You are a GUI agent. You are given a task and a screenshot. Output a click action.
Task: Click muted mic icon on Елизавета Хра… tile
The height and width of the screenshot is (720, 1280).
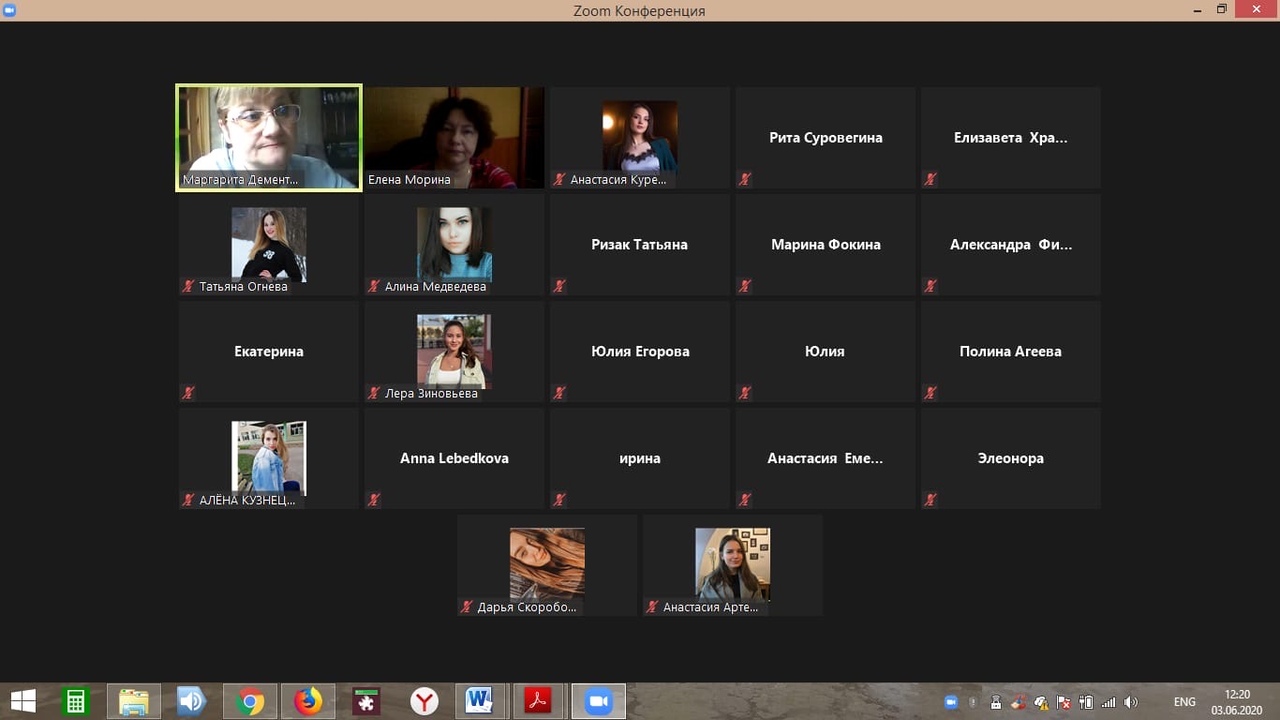(x=931, y=180)
